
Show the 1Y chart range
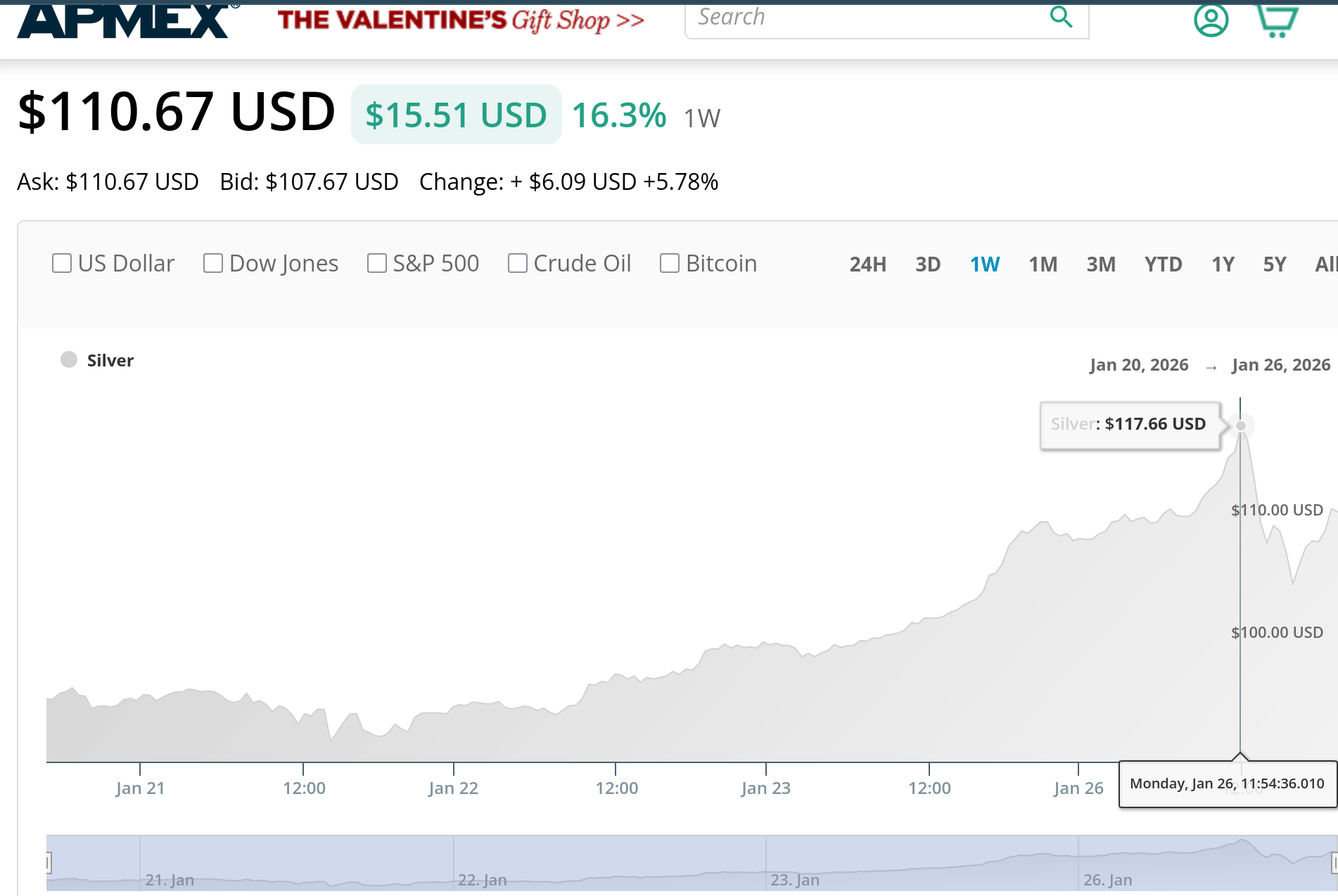[1223, 264]
